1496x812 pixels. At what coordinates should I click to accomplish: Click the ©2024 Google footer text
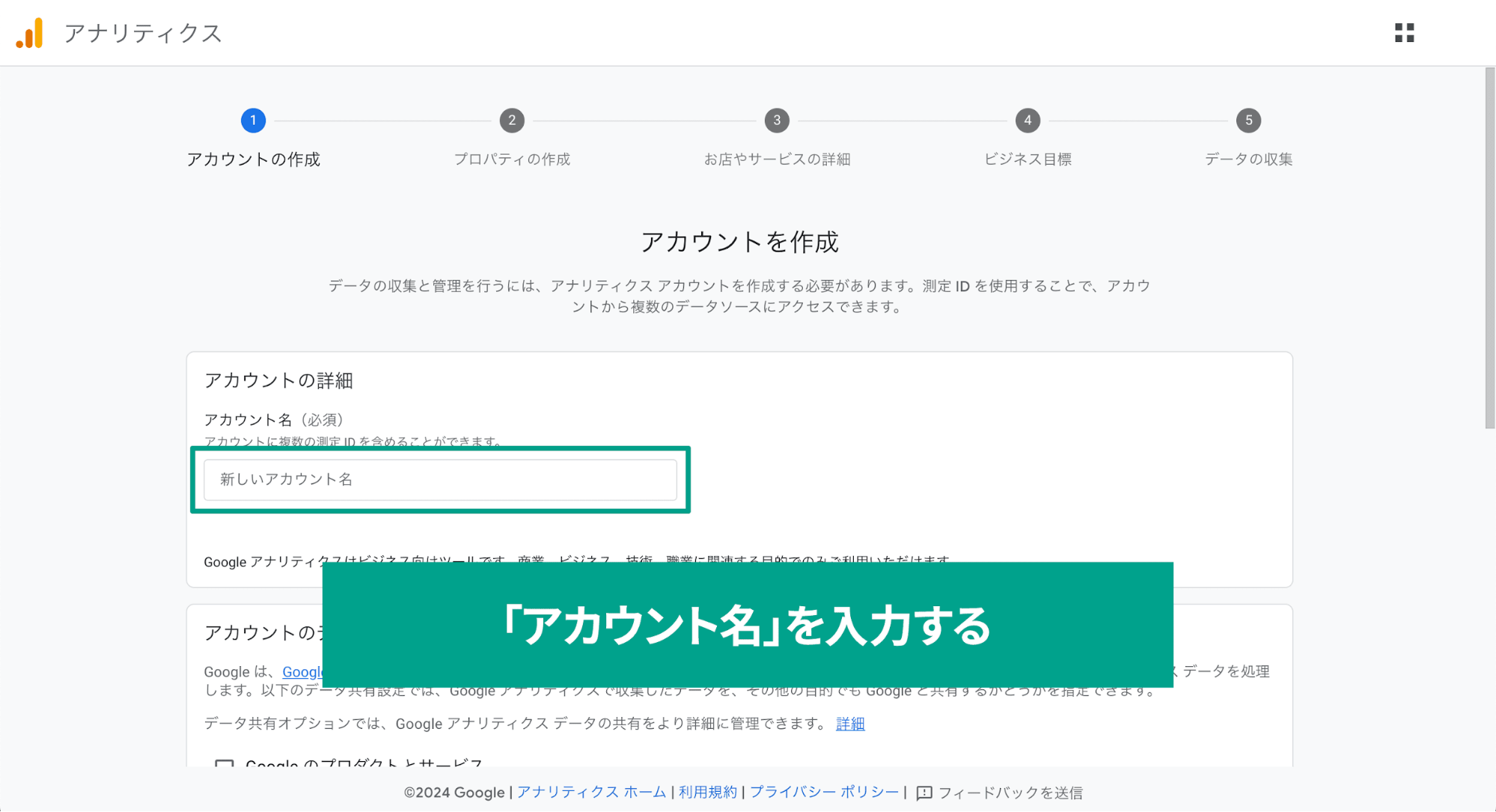point(454,793)
